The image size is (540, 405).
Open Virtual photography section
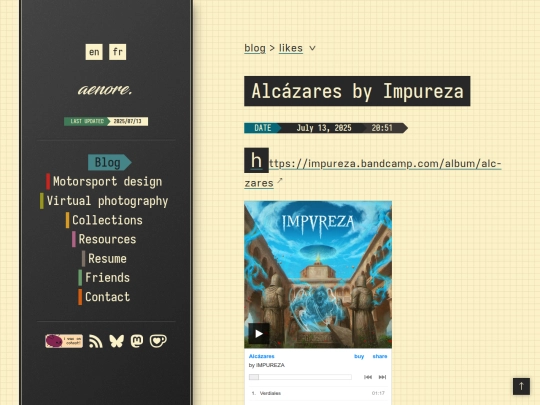pyautogui.click(x=104, y=201)
